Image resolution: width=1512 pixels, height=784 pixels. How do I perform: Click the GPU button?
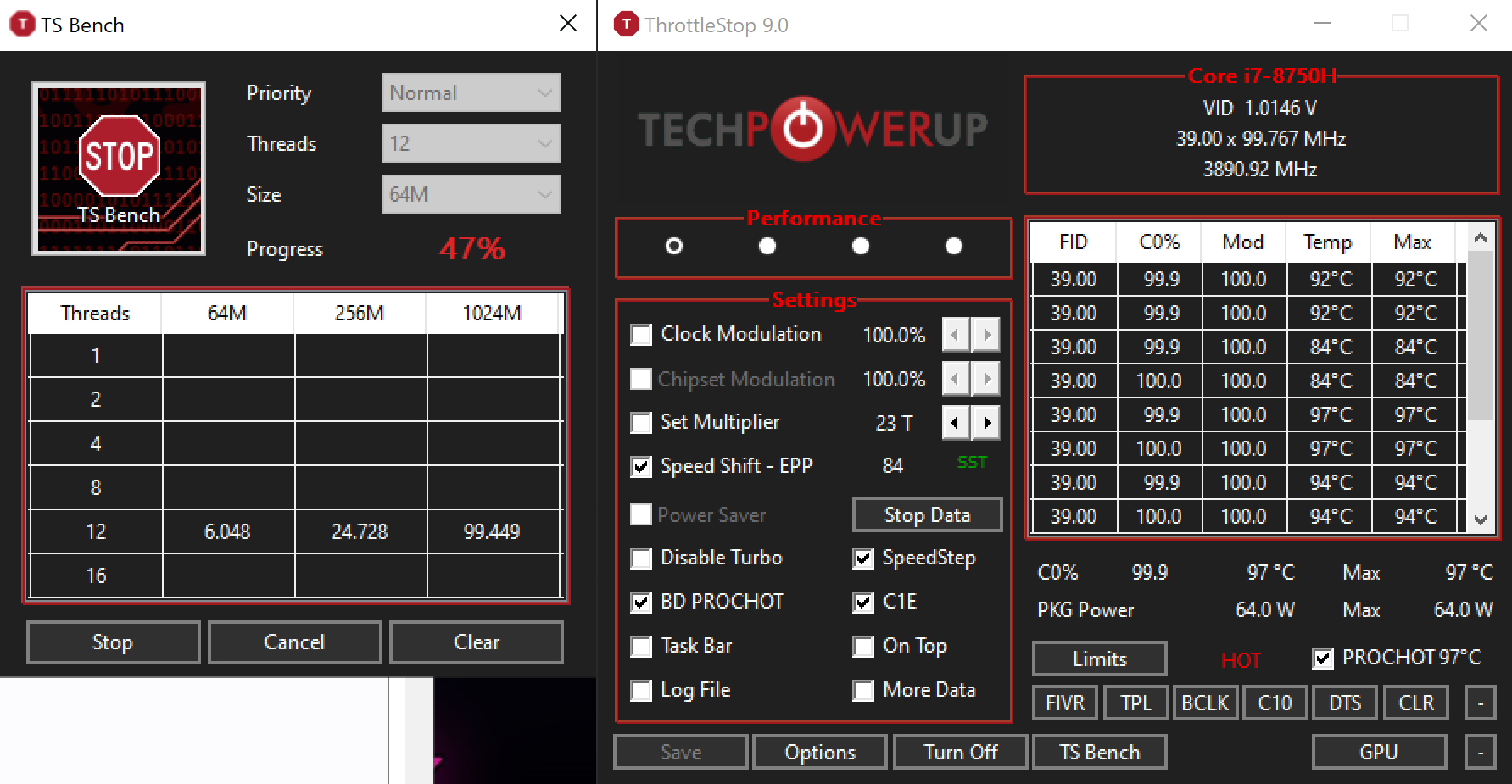[x=1380, y=752]
